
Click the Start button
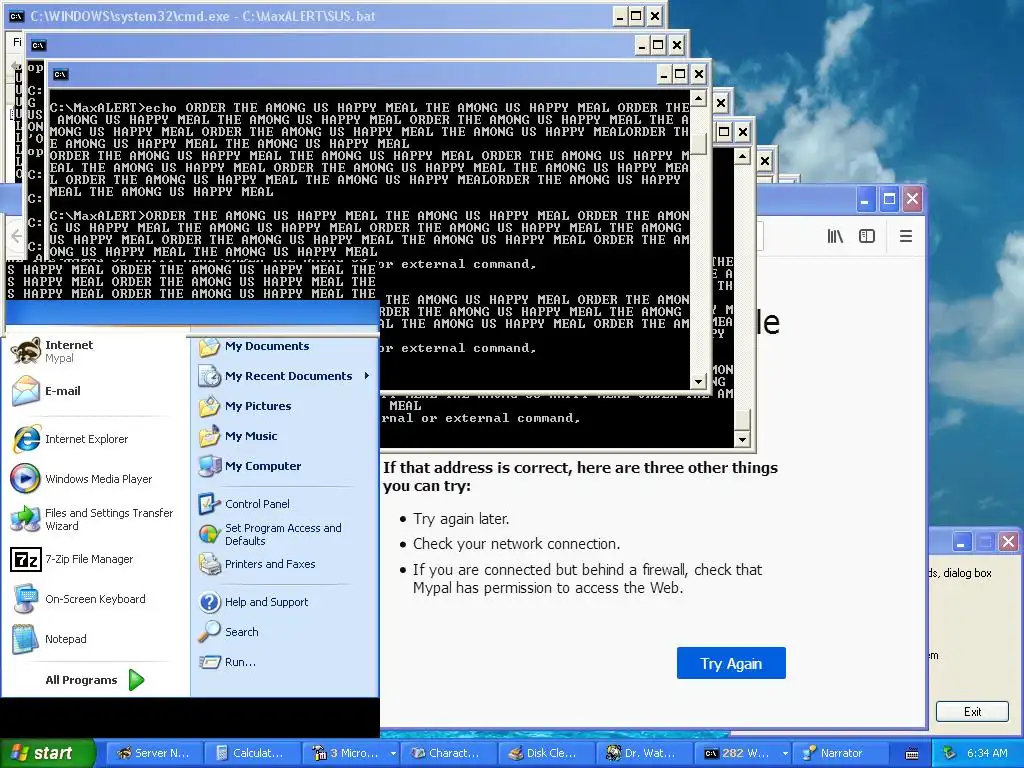coord(47,753)
